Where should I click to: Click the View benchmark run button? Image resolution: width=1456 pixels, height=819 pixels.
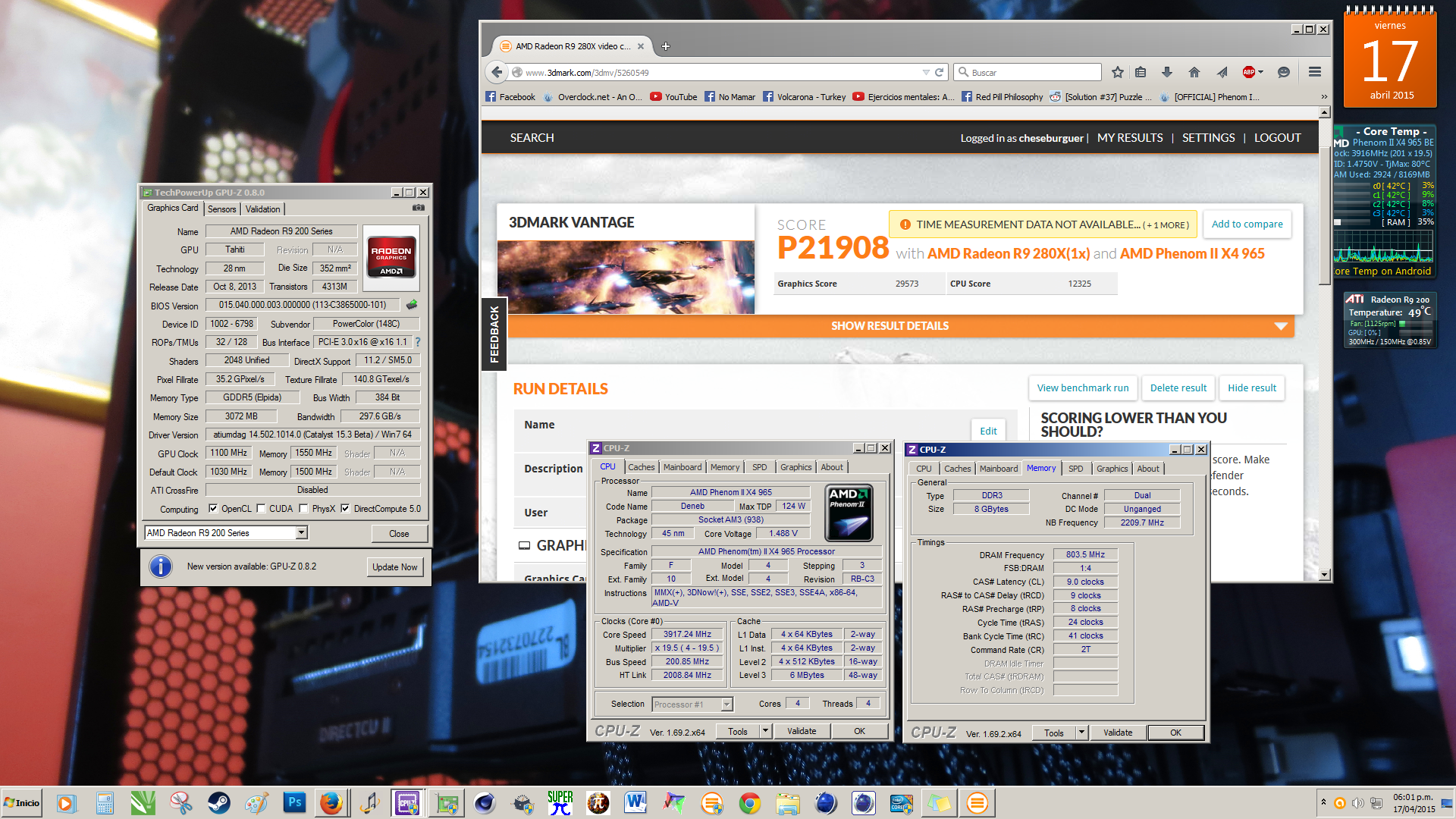1083,388
